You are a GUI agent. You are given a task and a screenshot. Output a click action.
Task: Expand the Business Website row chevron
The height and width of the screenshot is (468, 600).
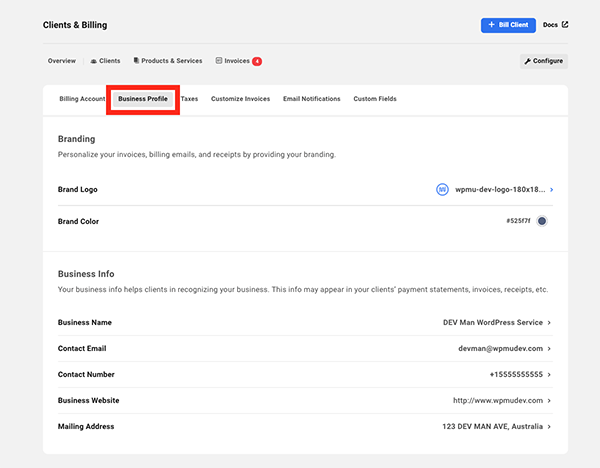pyautogui.click(x=549, y=401)
